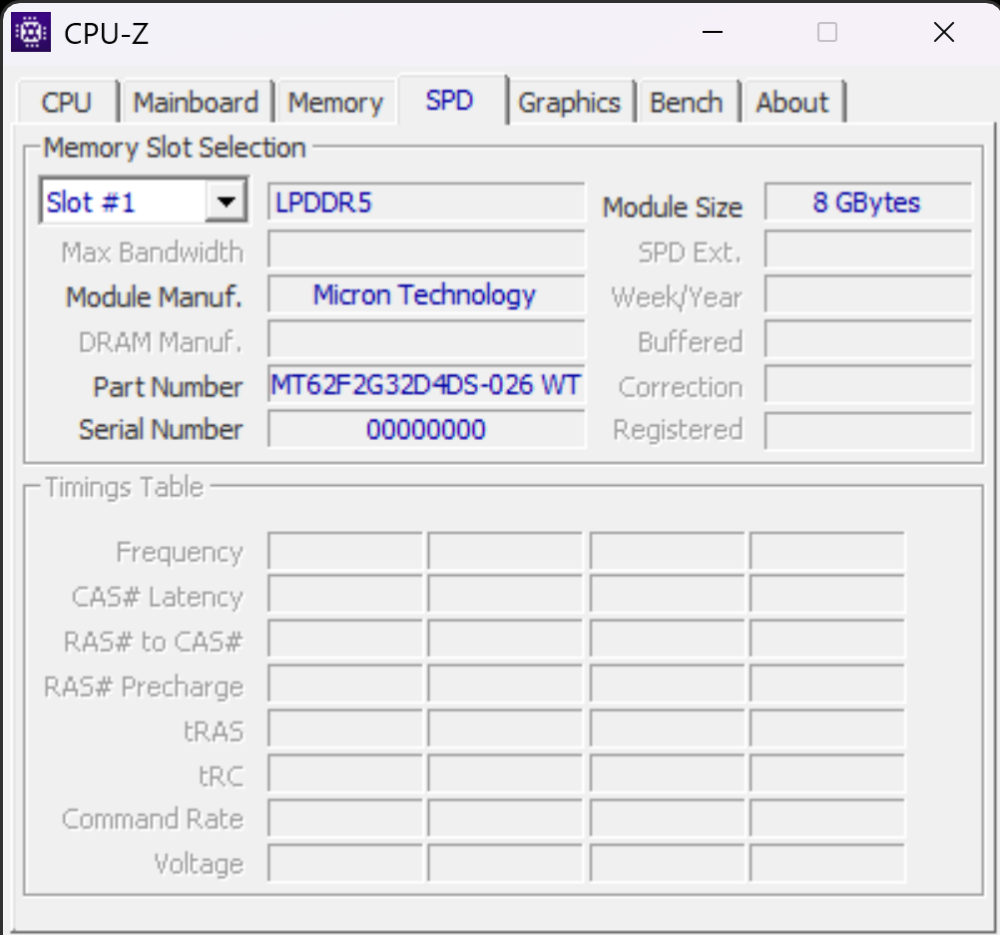
Task: Click the empty Max Bandwidth field
Action: click(426, 249)
